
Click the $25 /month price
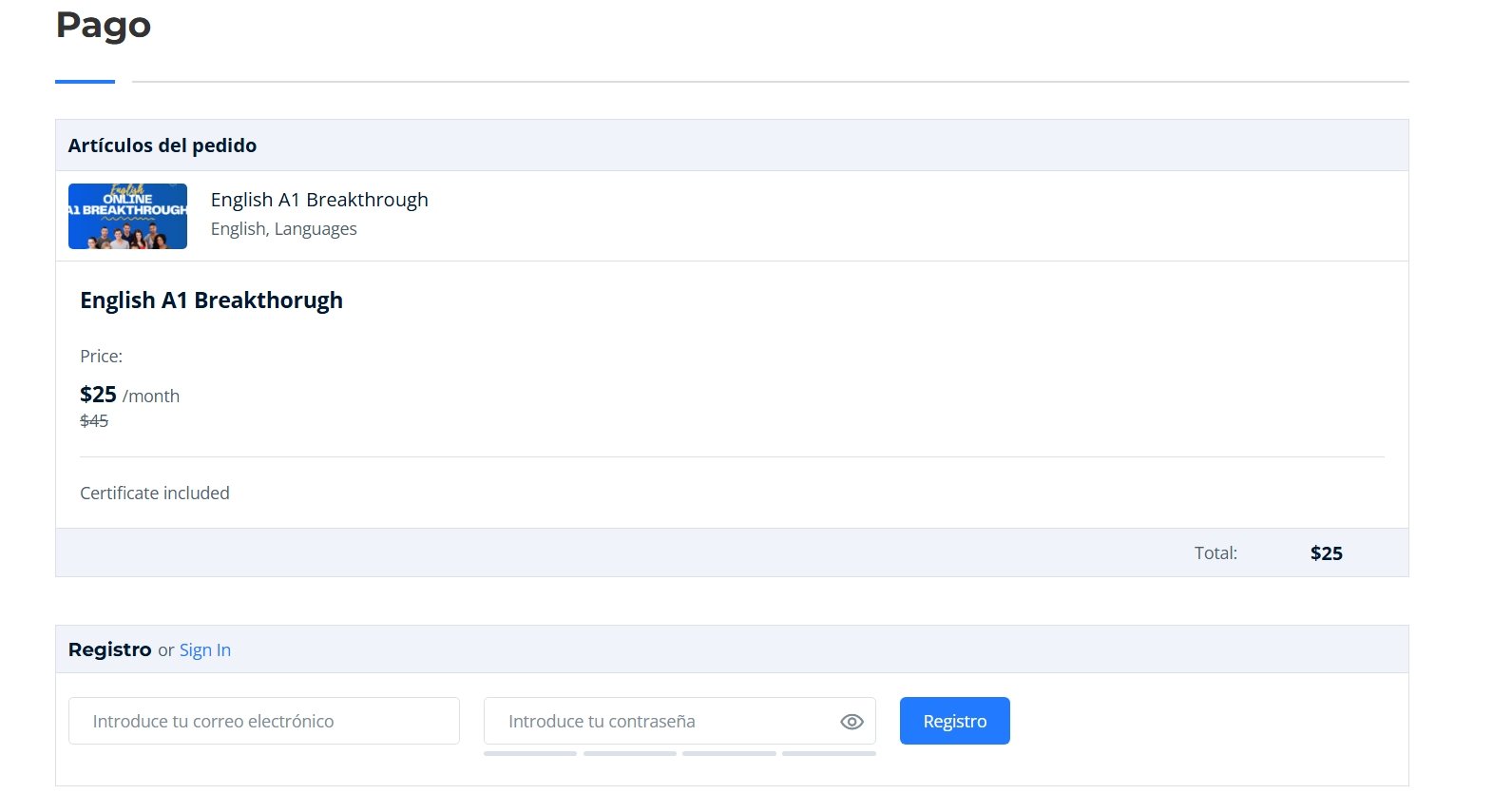(129, 396)
